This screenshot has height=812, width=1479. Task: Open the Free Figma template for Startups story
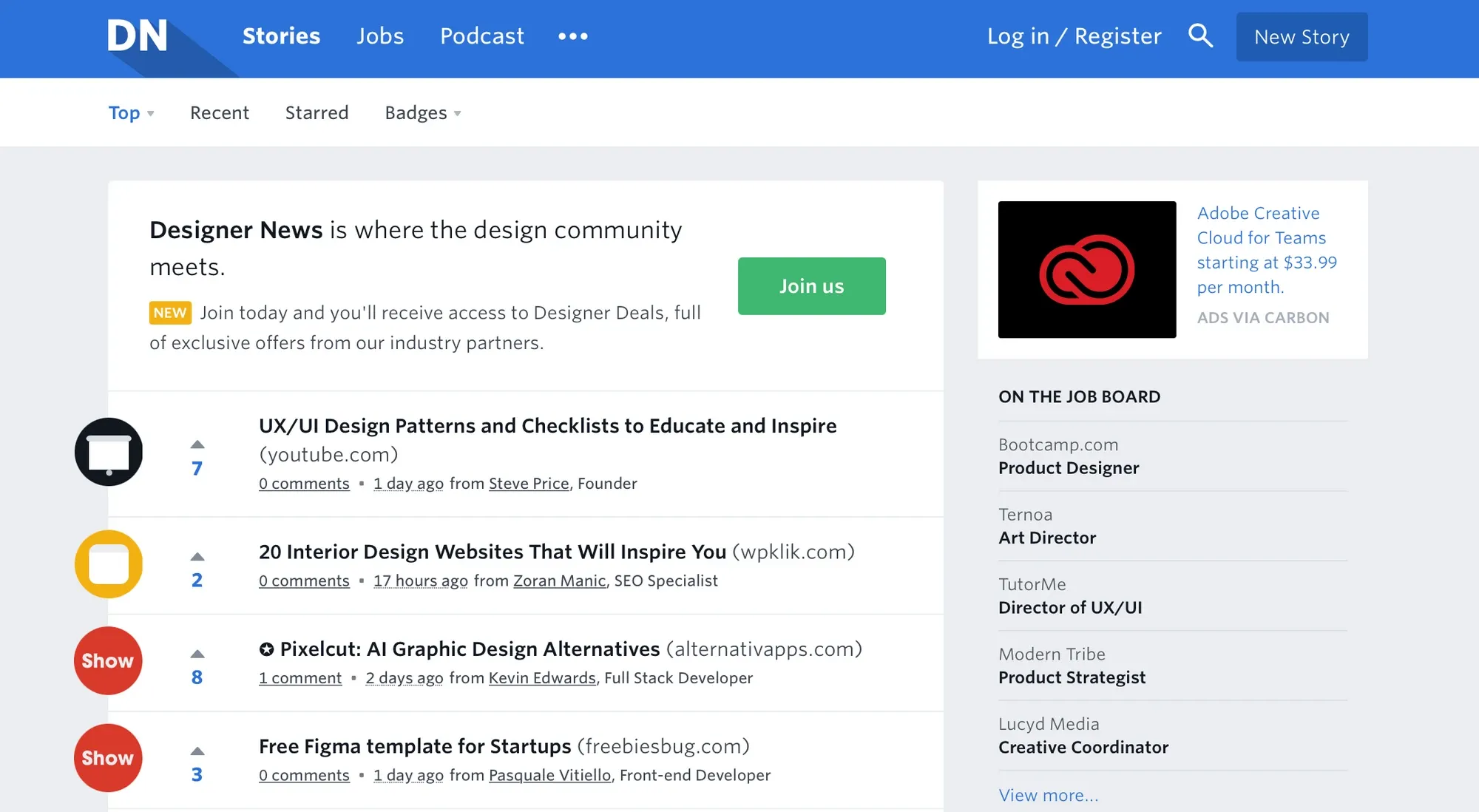(415, 746)
